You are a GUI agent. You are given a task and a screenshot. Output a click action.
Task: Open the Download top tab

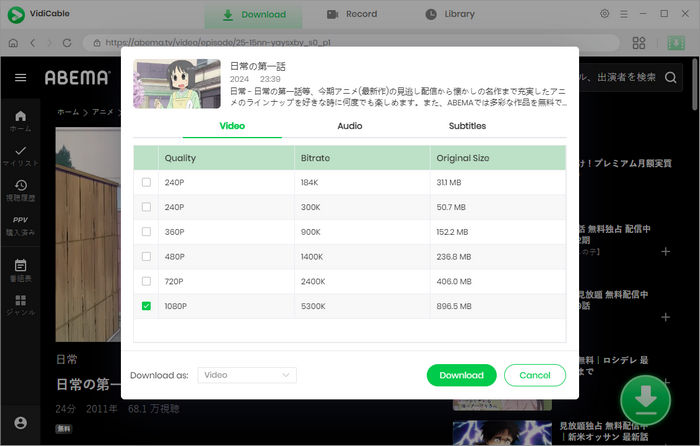pyautogui.click(x=254, y=15)
